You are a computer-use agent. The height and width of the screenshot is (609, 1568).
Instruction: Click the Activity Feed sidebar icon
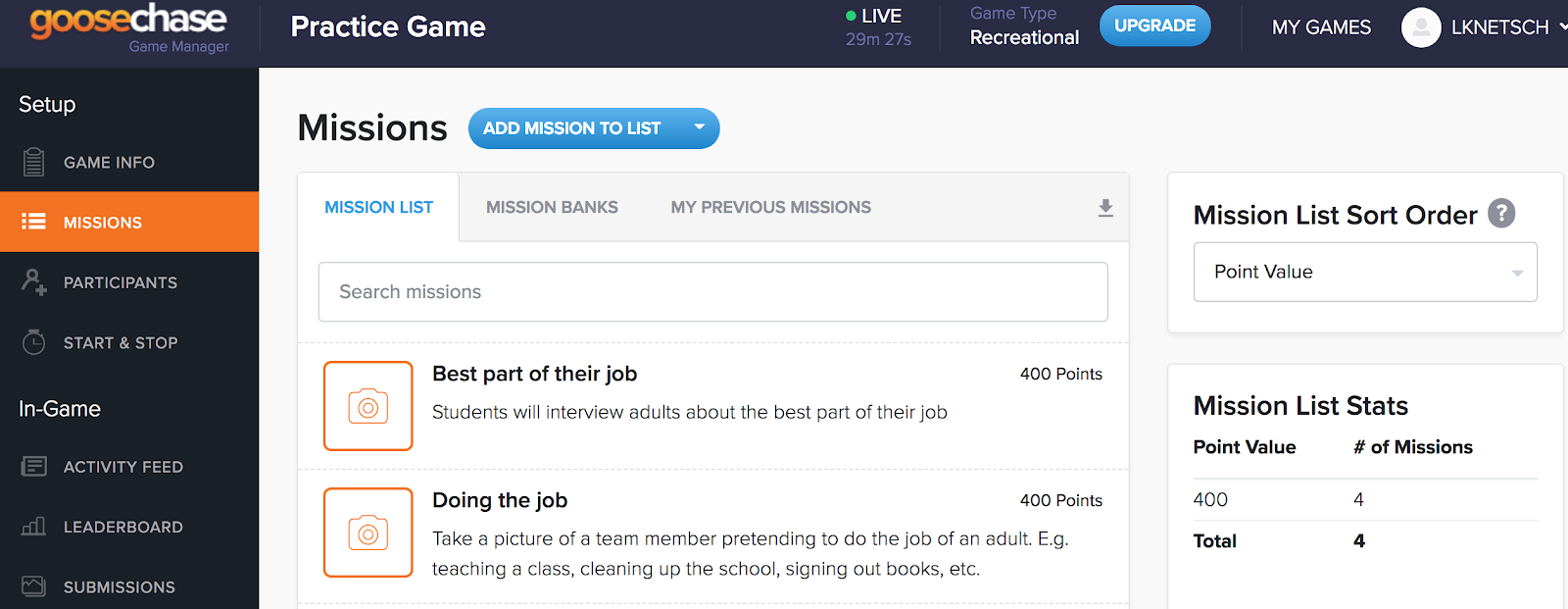(x=34, y=467)
